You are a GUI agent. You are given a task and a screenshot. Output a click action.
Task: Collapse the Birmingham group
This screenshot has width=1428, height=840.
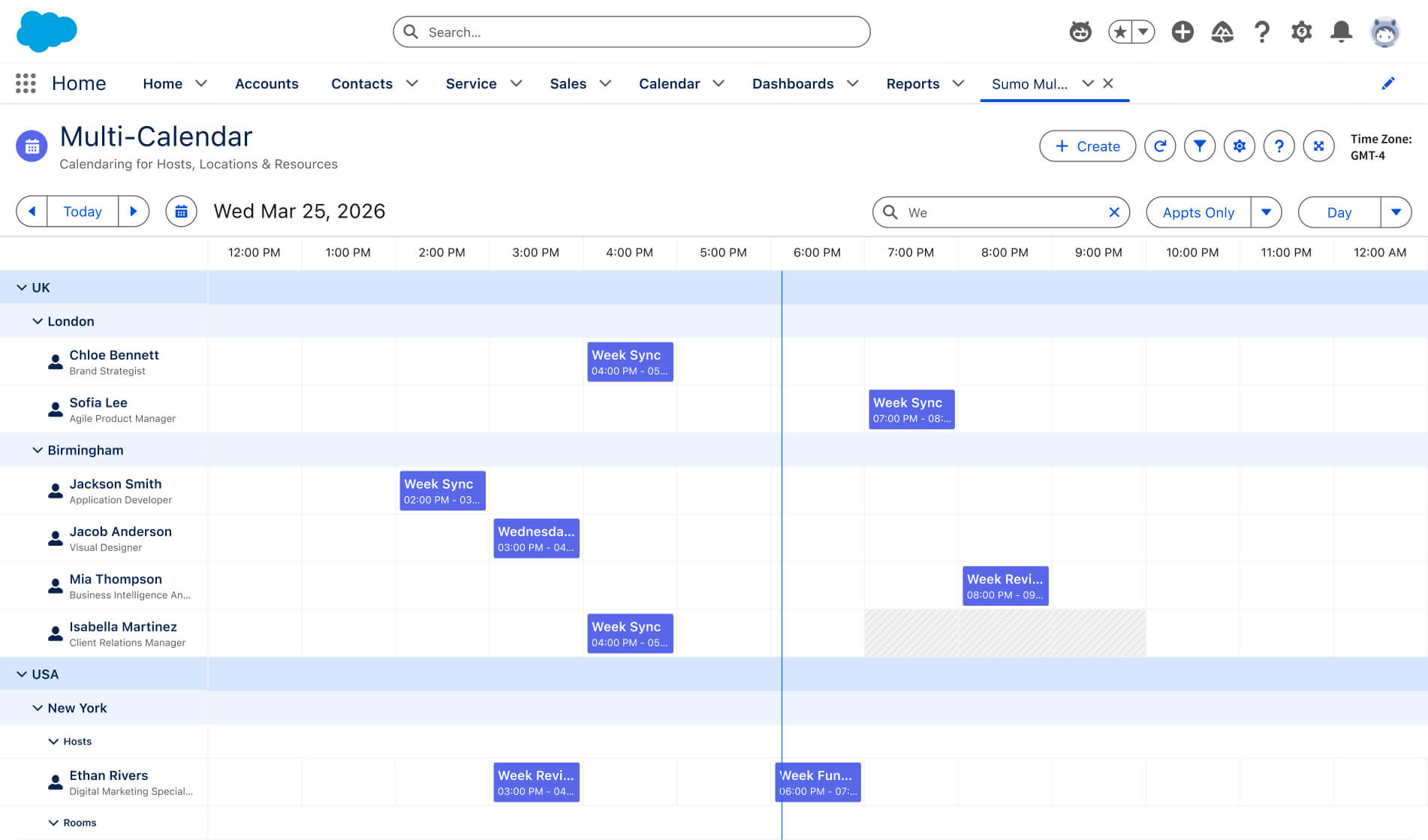click(38, 450)
